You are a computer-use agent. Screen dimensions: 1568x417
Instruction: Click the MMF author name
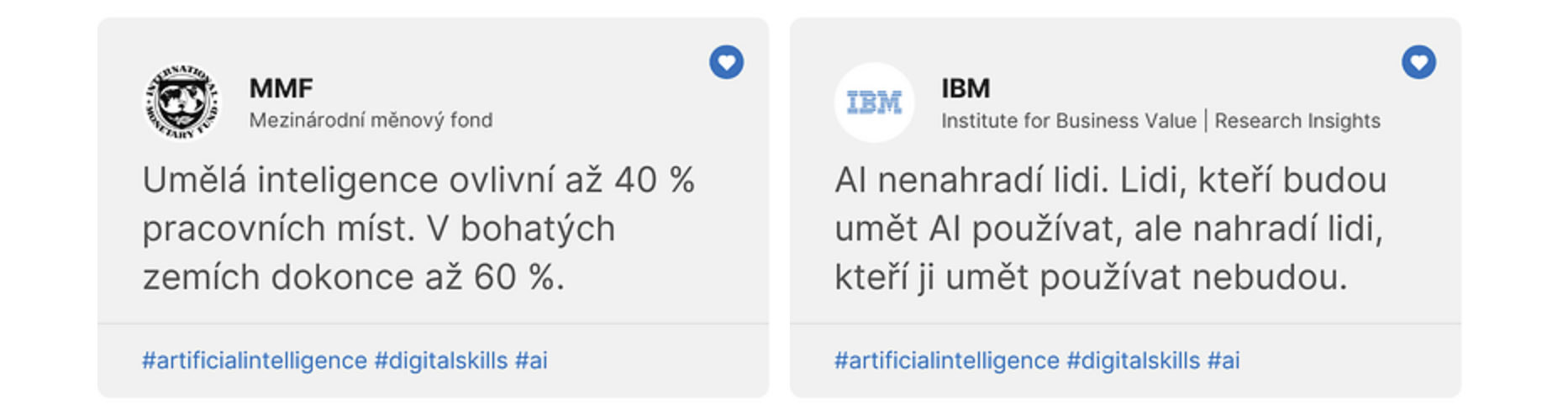[281, 88]
